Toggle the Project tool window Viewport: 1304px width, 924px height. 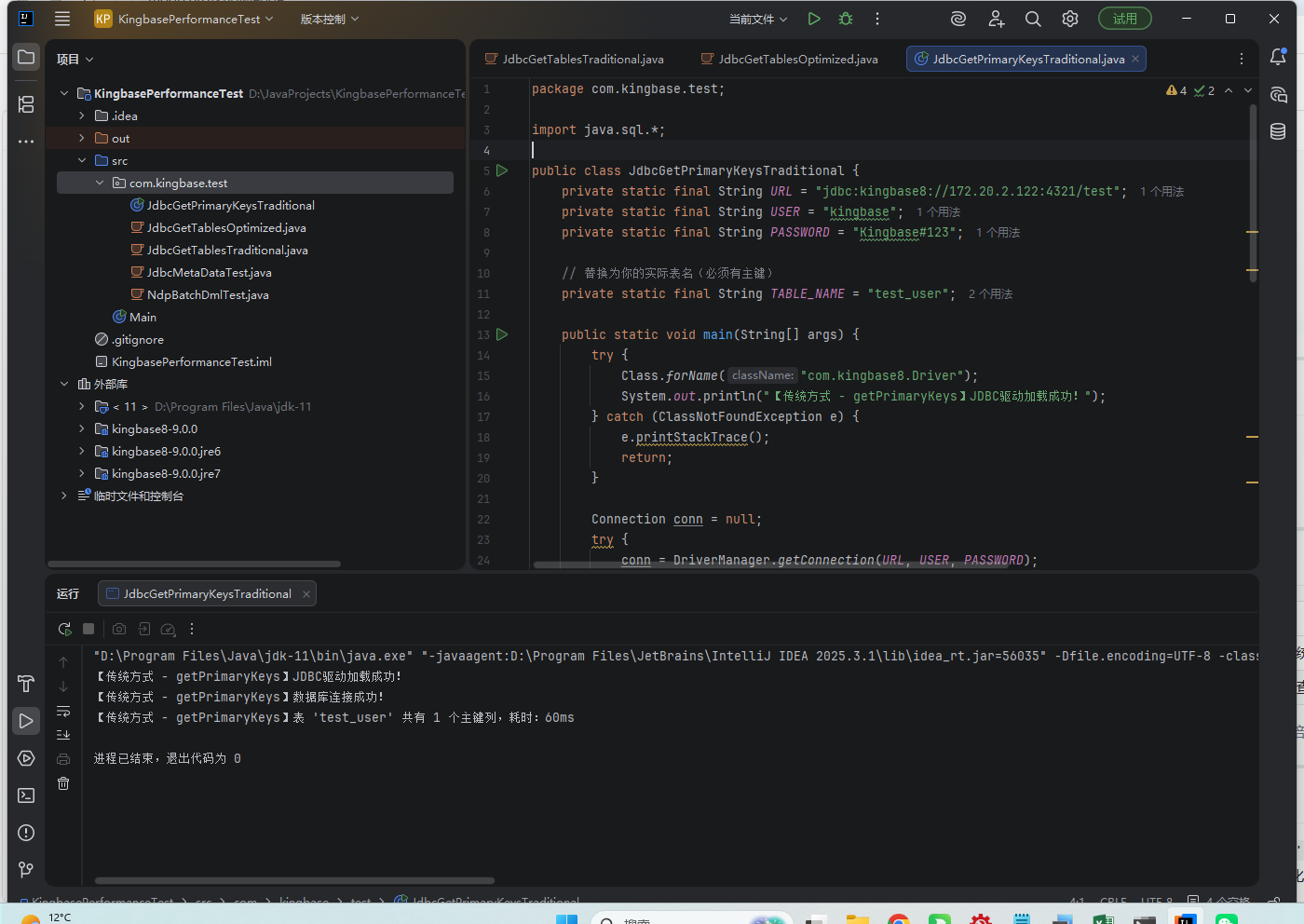(x=26, y=58)
